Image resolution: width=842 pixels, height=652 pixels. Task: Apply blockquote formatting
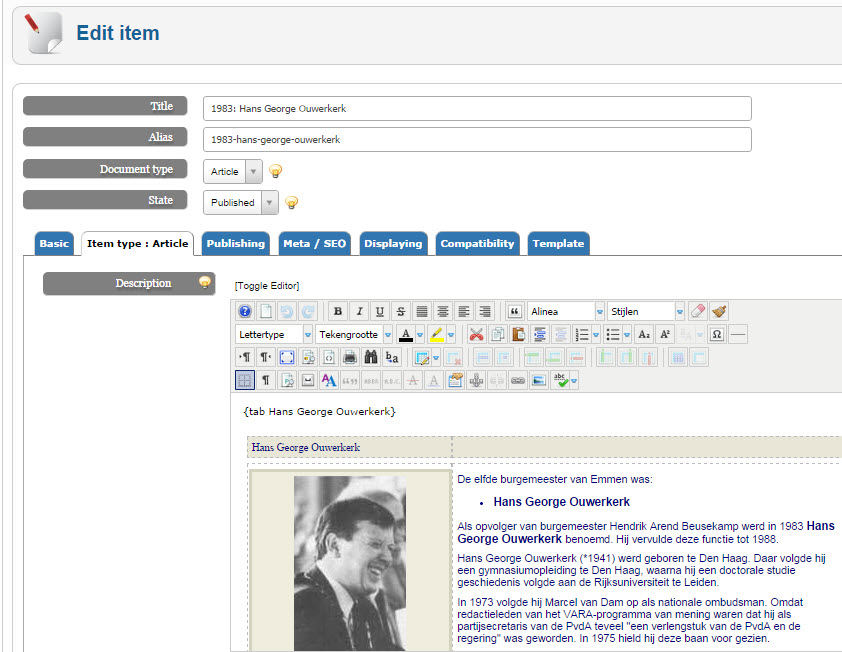click(x=514, y=311)
